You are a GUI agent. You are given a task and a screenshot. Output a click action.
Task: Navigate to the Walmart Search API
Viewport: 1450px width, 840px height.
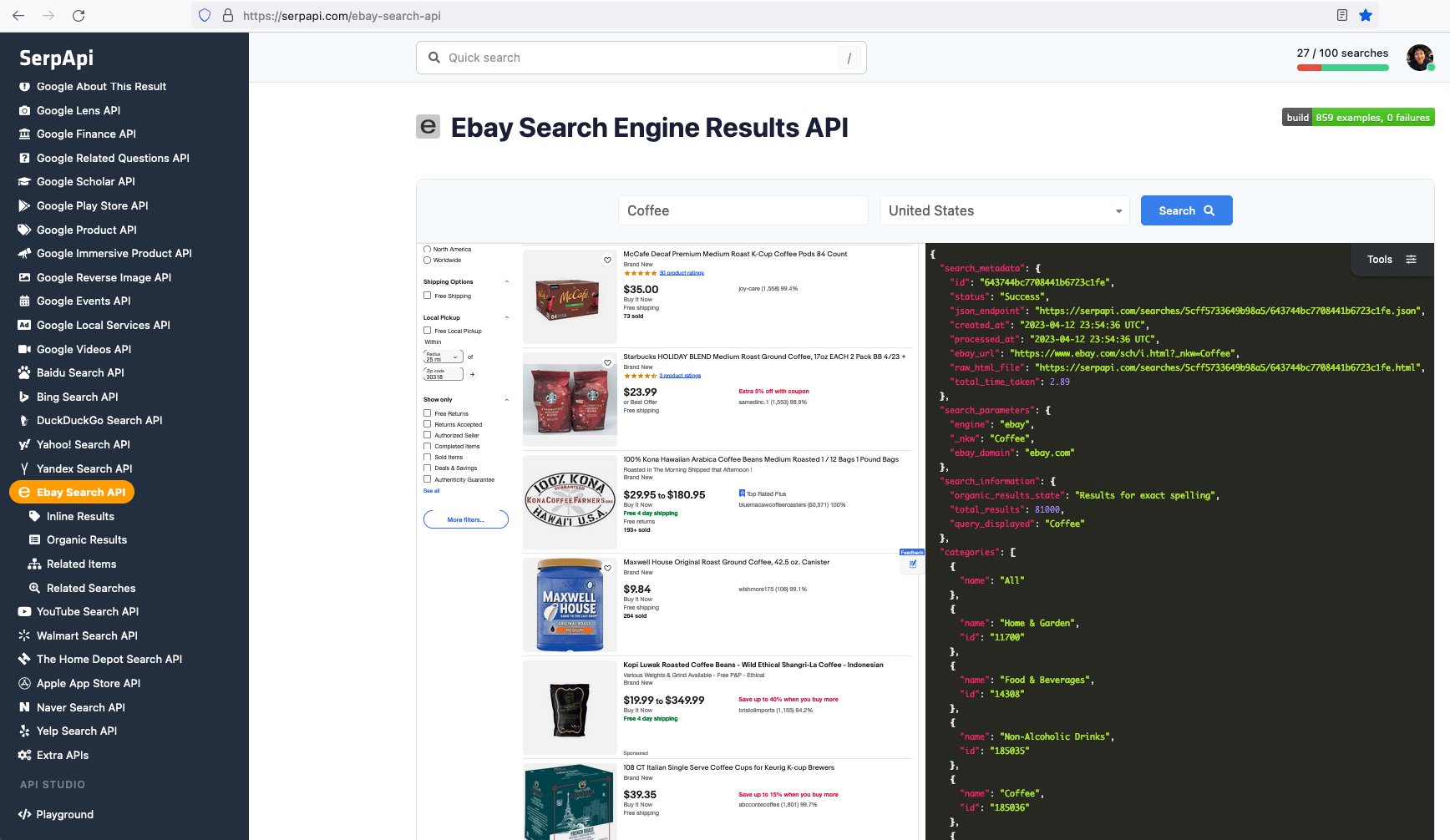[x=86, y=635]
